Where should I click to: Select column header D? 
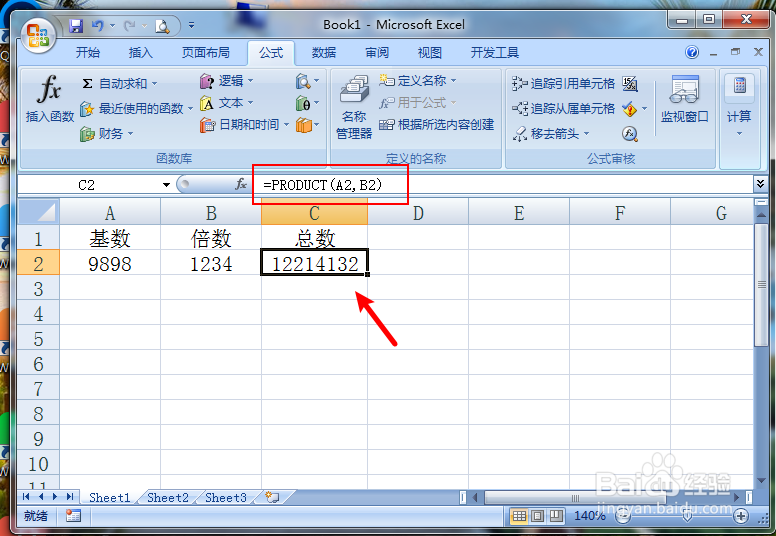[418, 213]
